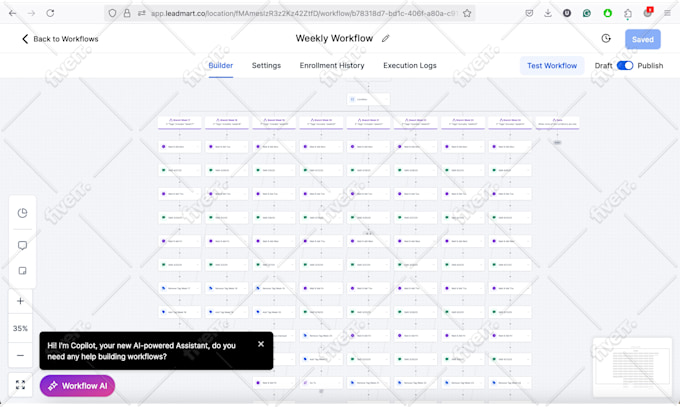Edit workflow name with pencil icon
Image resolution: width=680 pixels, height=407 pixels.
pyautogui.click(x=386, y=39)
